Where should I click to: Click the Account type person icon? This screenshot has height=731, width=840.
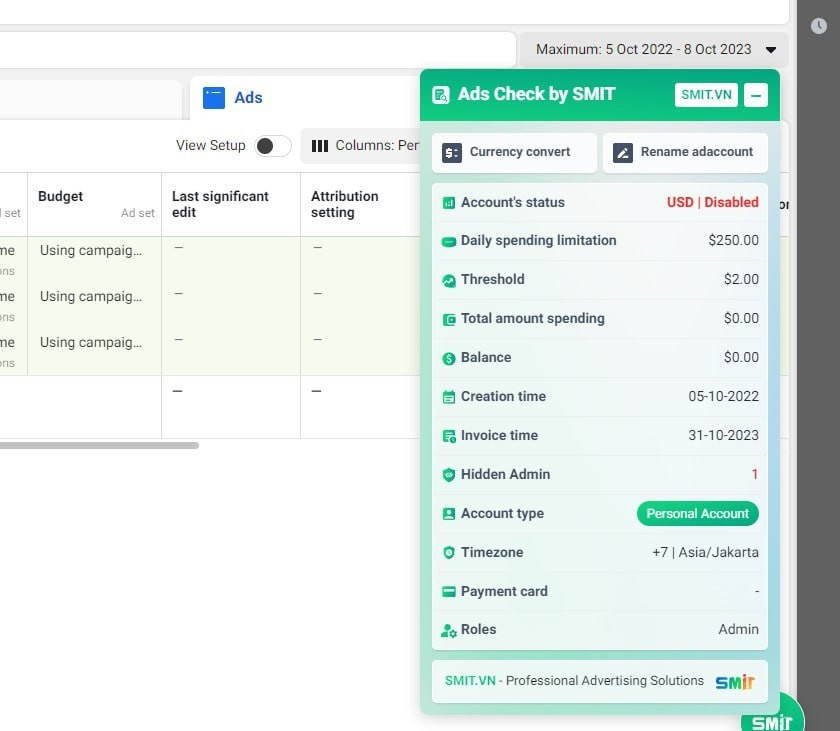448,514
